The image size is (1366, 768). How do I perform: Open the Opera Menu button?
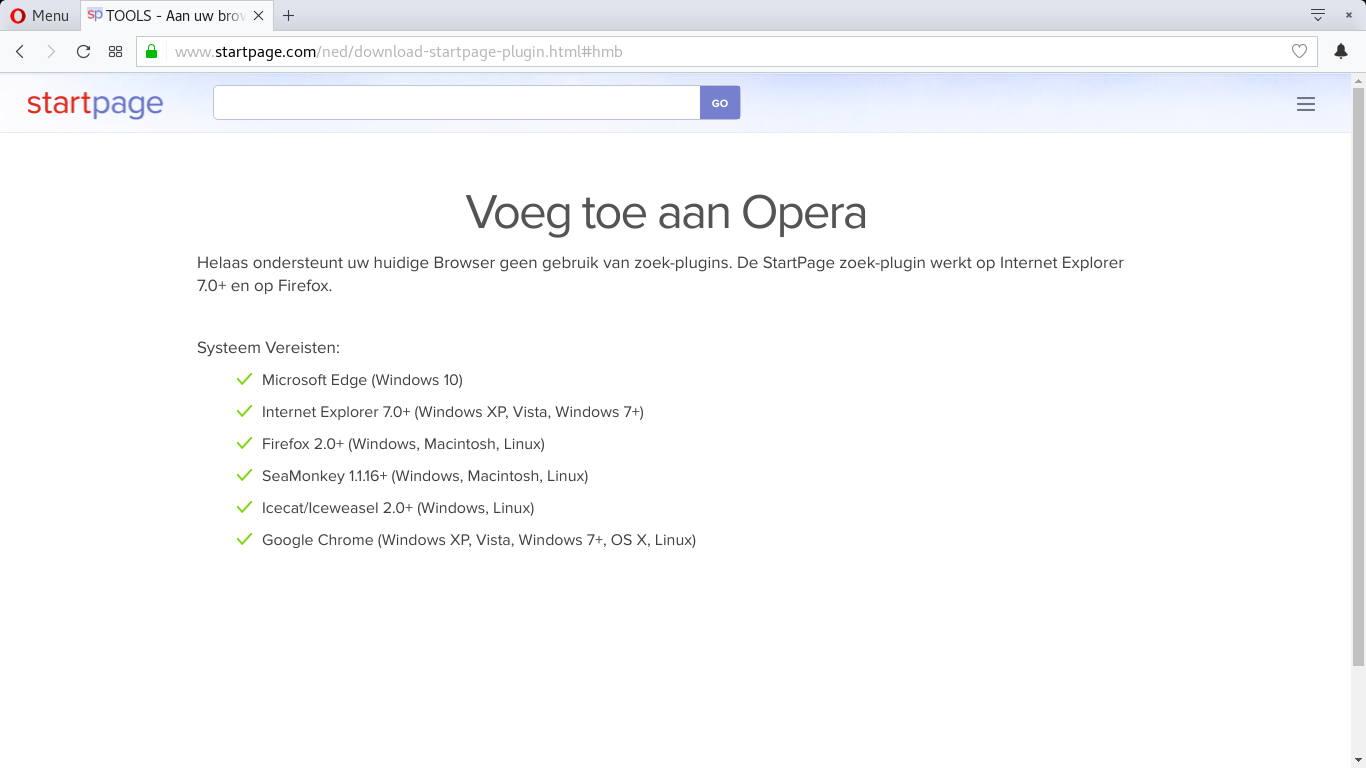pyautogui.click(x=40, y=16)
